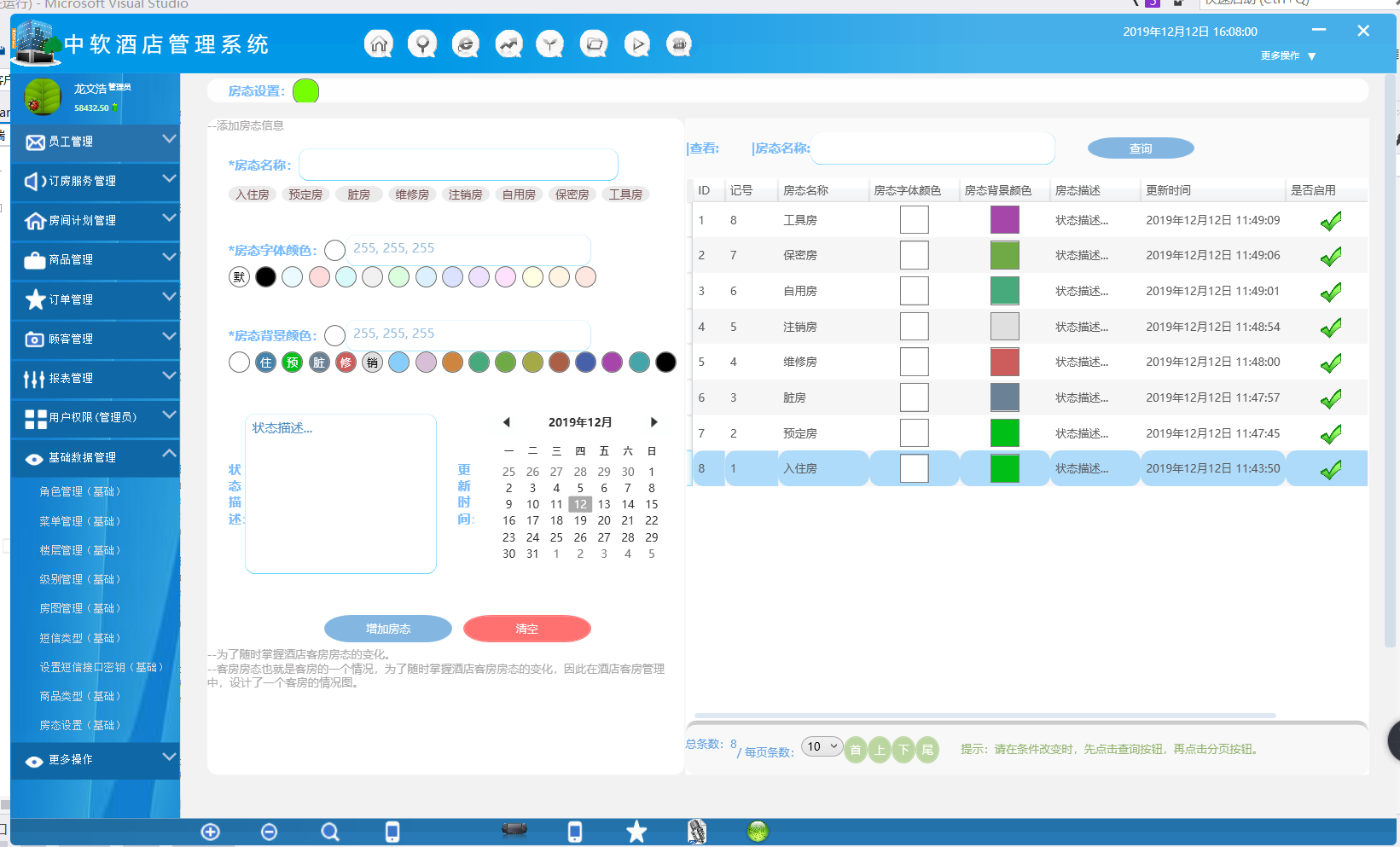Select the home icon in the top toolbar
The image size is (1400, 847).
click(379, 44)
